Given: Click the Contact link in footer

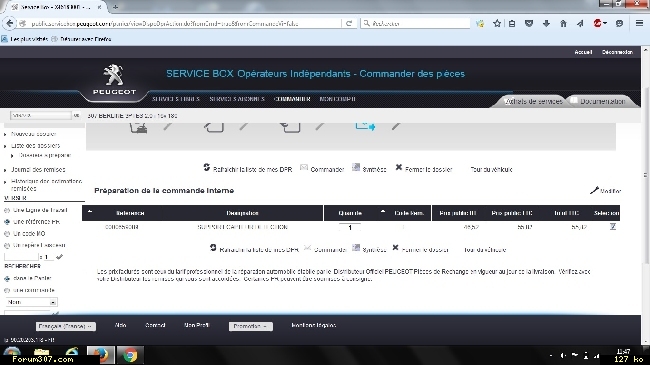Looking at the screenshot, I should (x=155, y=325).
